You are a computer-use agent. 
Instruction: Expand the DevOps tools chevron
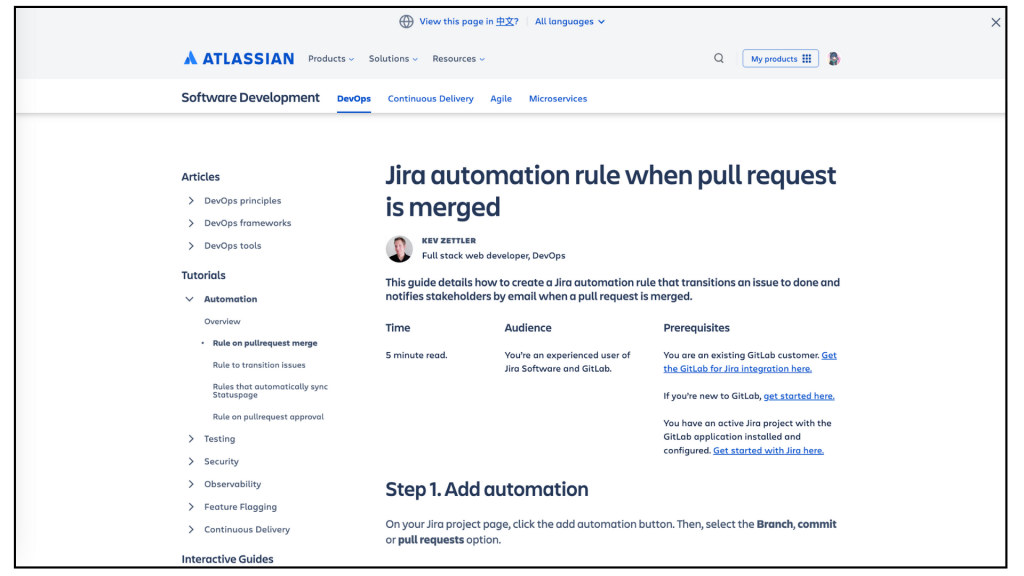(191, 246)
